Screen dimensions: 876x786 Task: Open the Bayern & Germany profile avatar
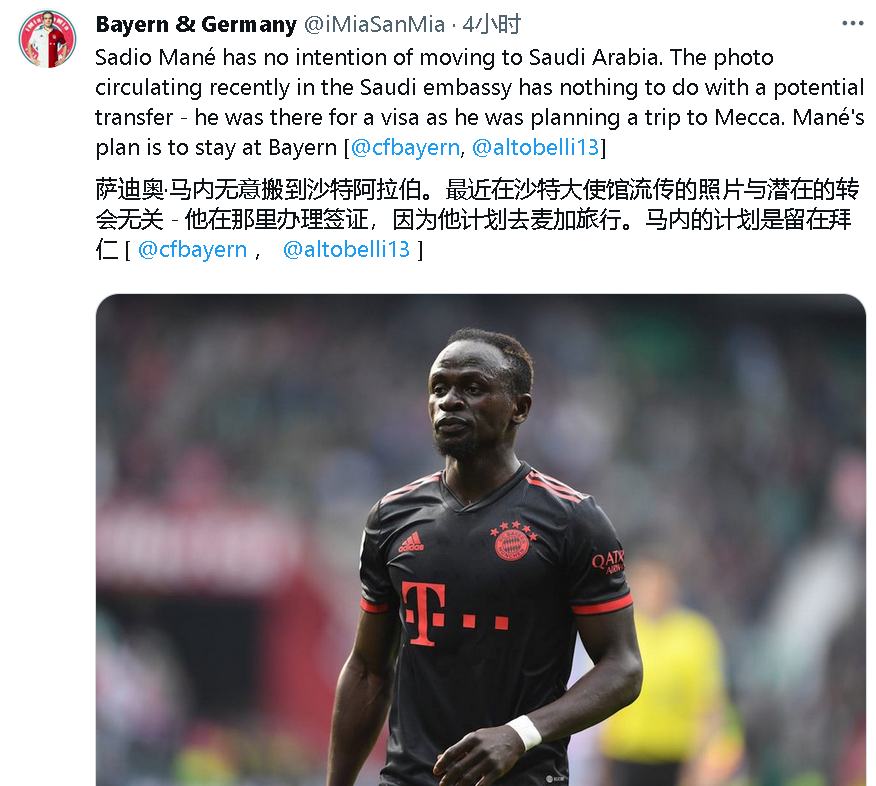47,39
